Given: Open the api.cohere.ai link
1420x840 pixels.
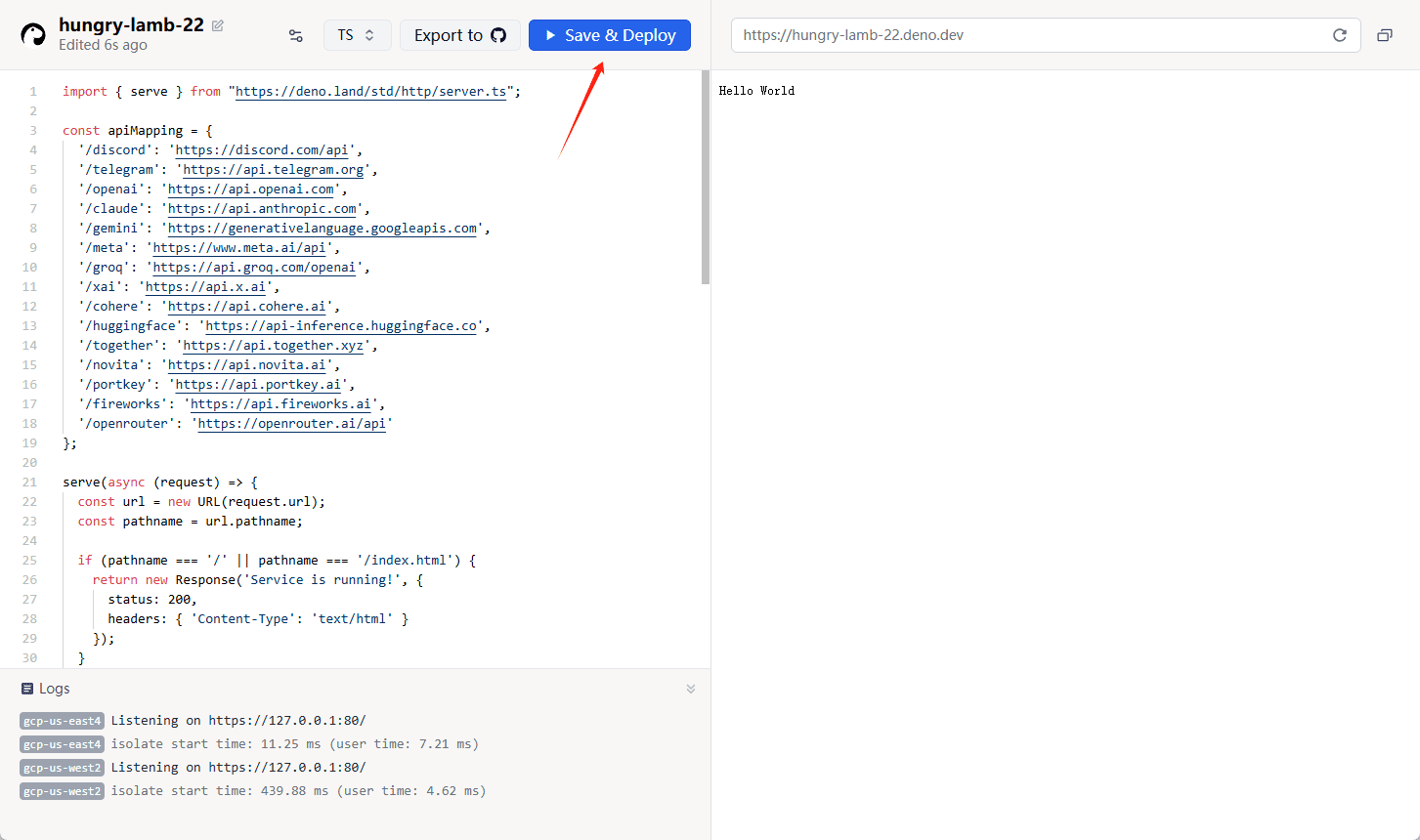Looking at the screenshot, I should pyautogui.click(x=247, y=306).
